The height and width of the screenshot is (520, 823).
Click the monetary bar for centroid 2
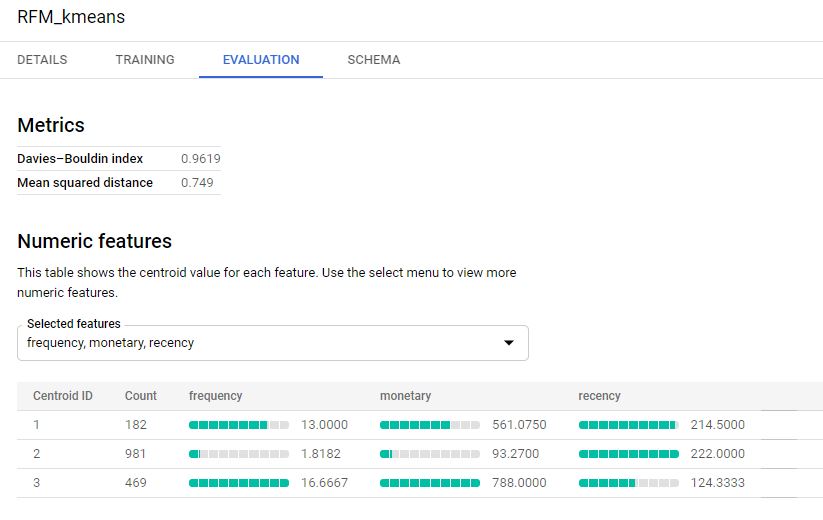(429, 454)
